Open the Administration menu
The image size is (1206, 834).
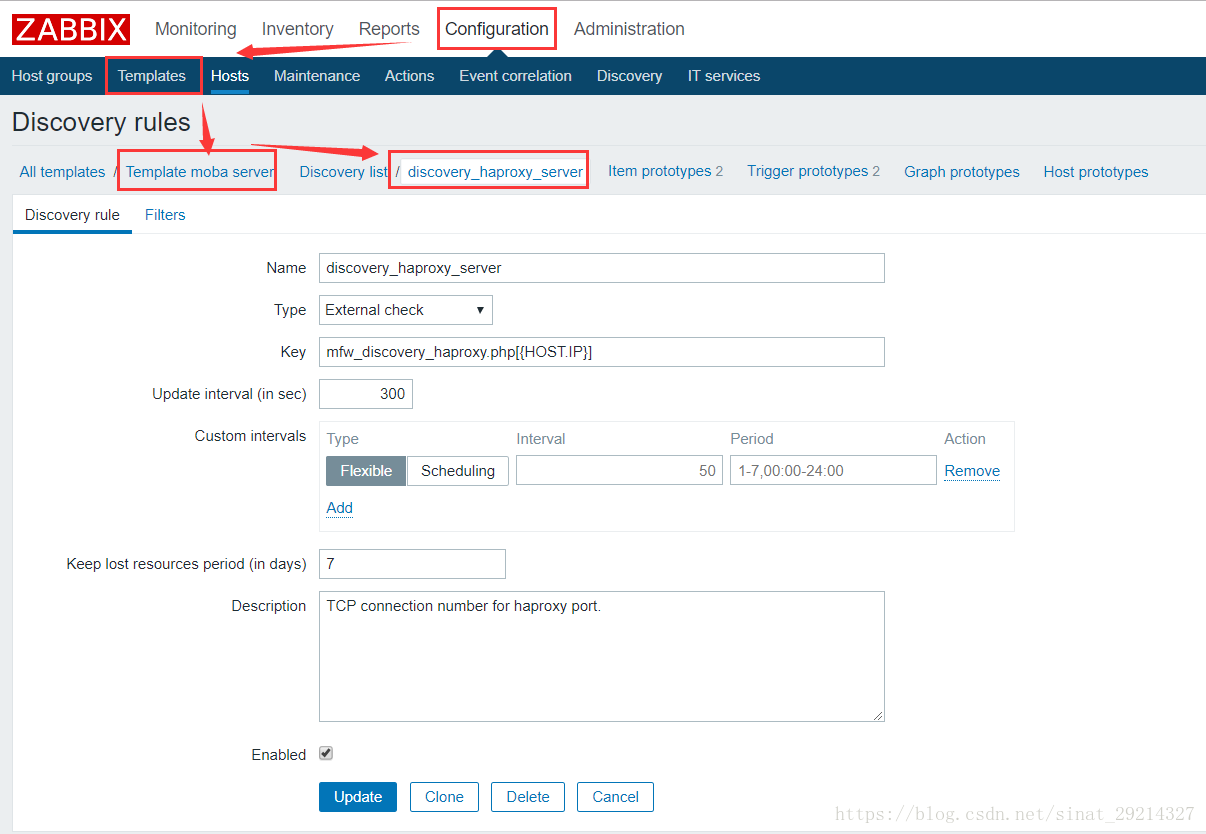click(x=629, y=29)
